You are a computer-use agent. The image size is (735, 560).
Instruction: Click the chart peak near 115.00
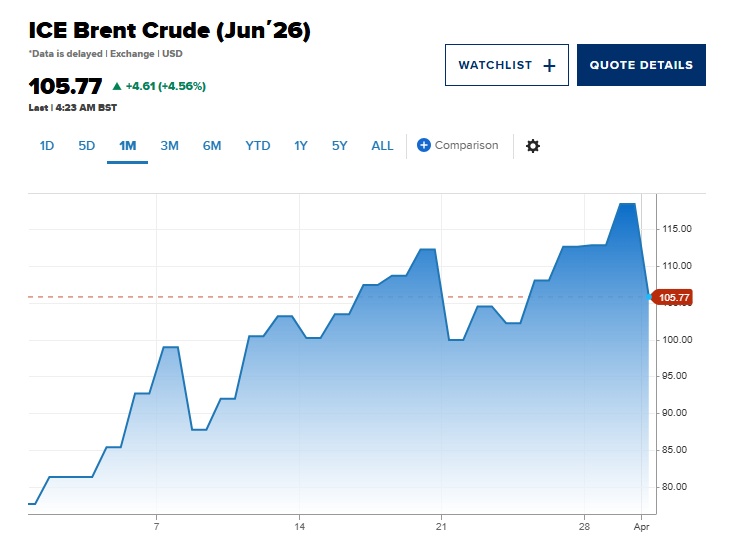click(x=627, y=204)
